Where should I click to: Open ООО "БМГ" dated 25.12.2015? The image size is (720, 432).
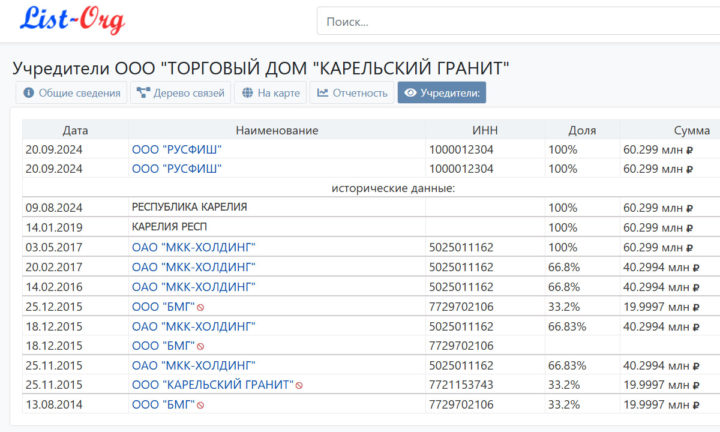coord(163,307)
